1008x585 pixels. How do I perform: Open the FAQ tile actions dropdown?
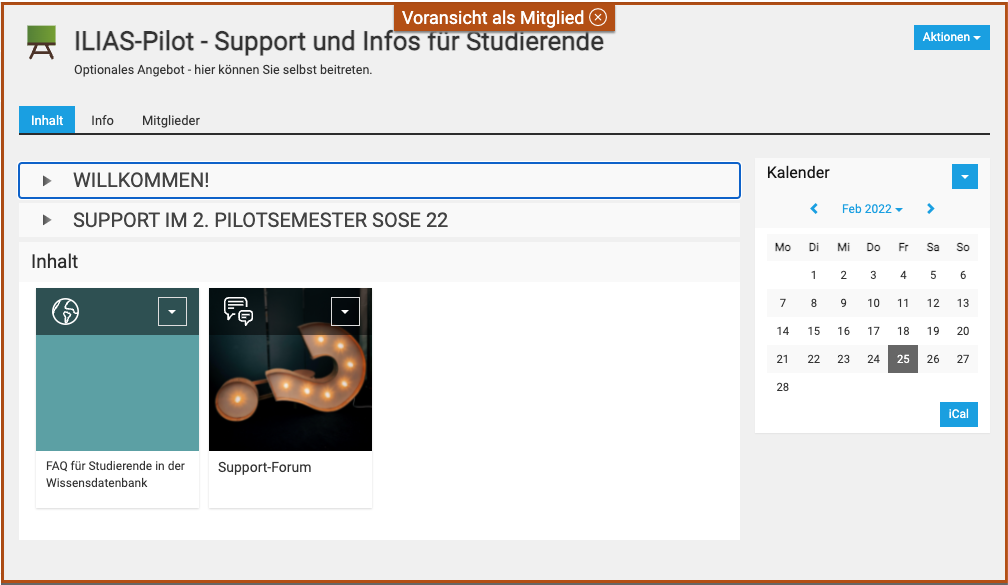pos(172,312)
